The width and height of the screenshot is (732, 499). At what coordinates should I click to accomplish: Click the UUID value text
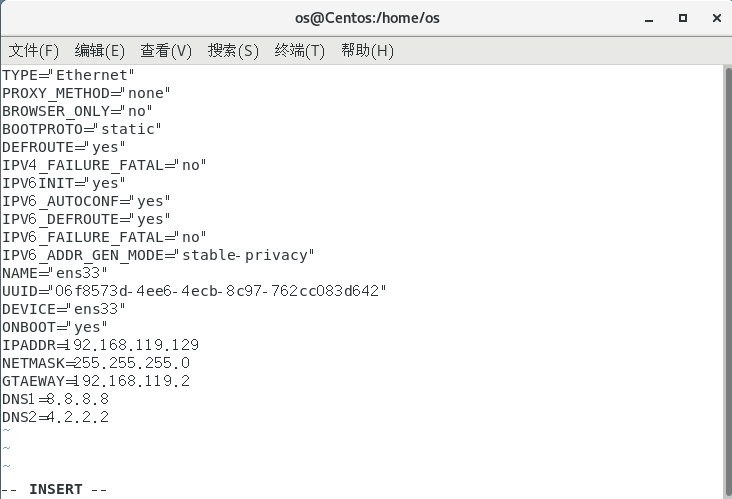click(x=220, y=291)
